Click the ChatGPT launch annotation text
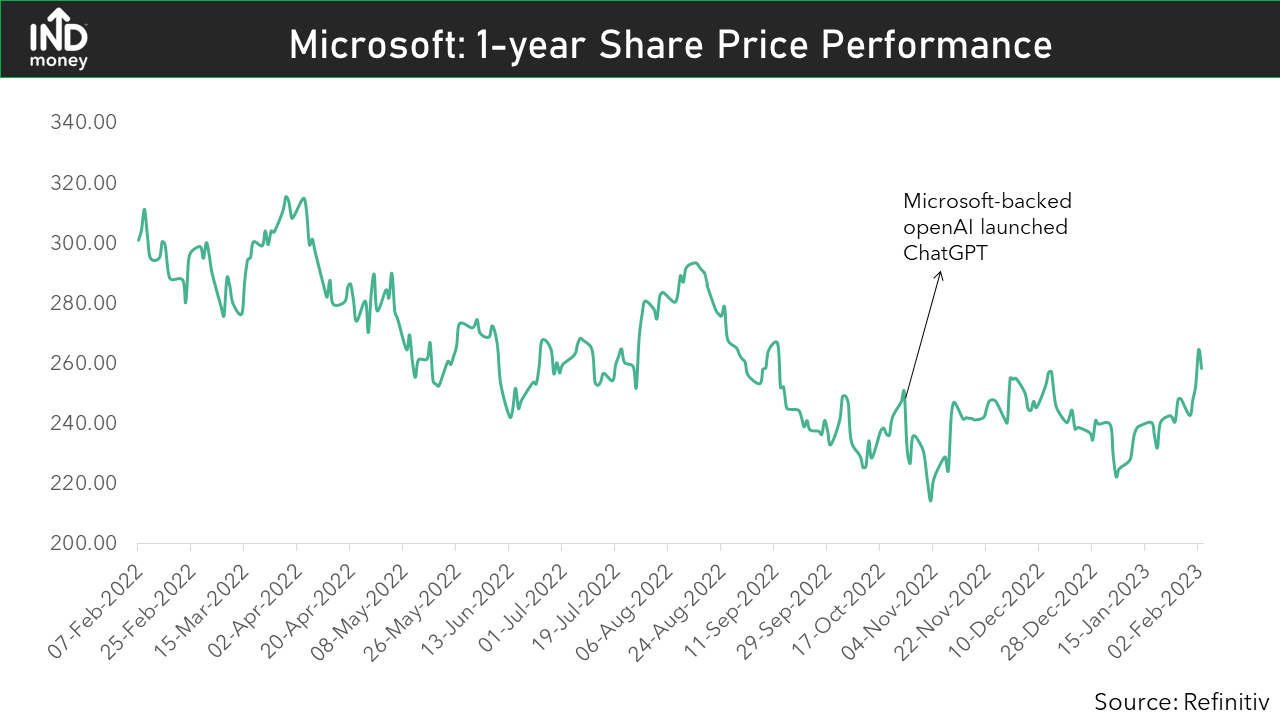This screenshot has height=720, width=1280. (x=985, y=227)
